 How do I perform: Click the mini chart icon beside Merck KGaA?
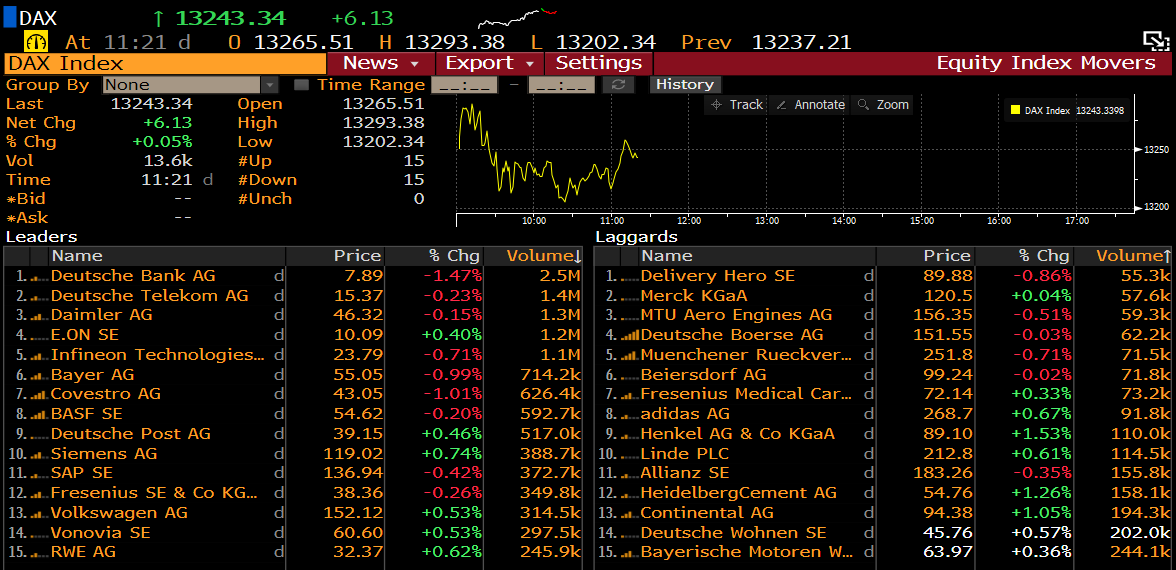coord(629,296)
